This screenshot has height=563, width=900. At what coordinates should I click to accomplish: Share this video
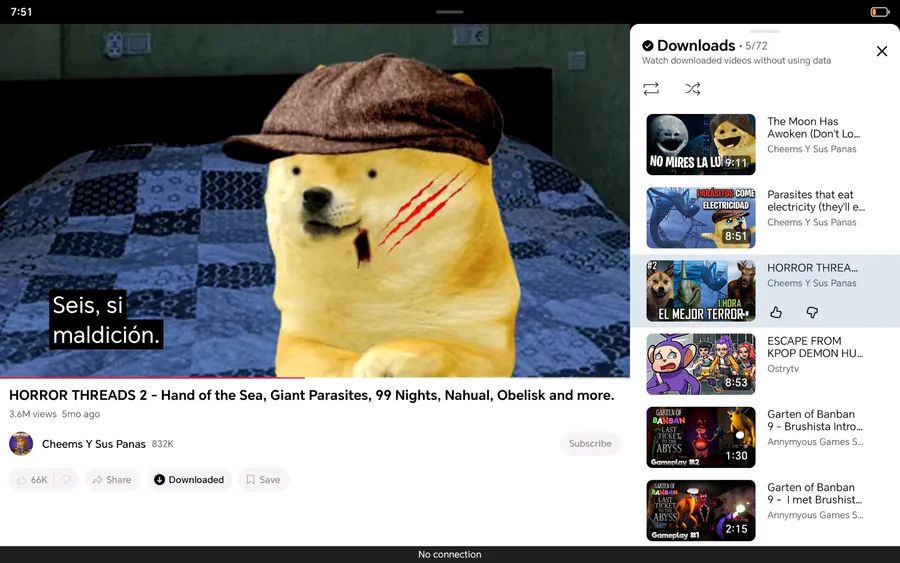click(112, 480)
